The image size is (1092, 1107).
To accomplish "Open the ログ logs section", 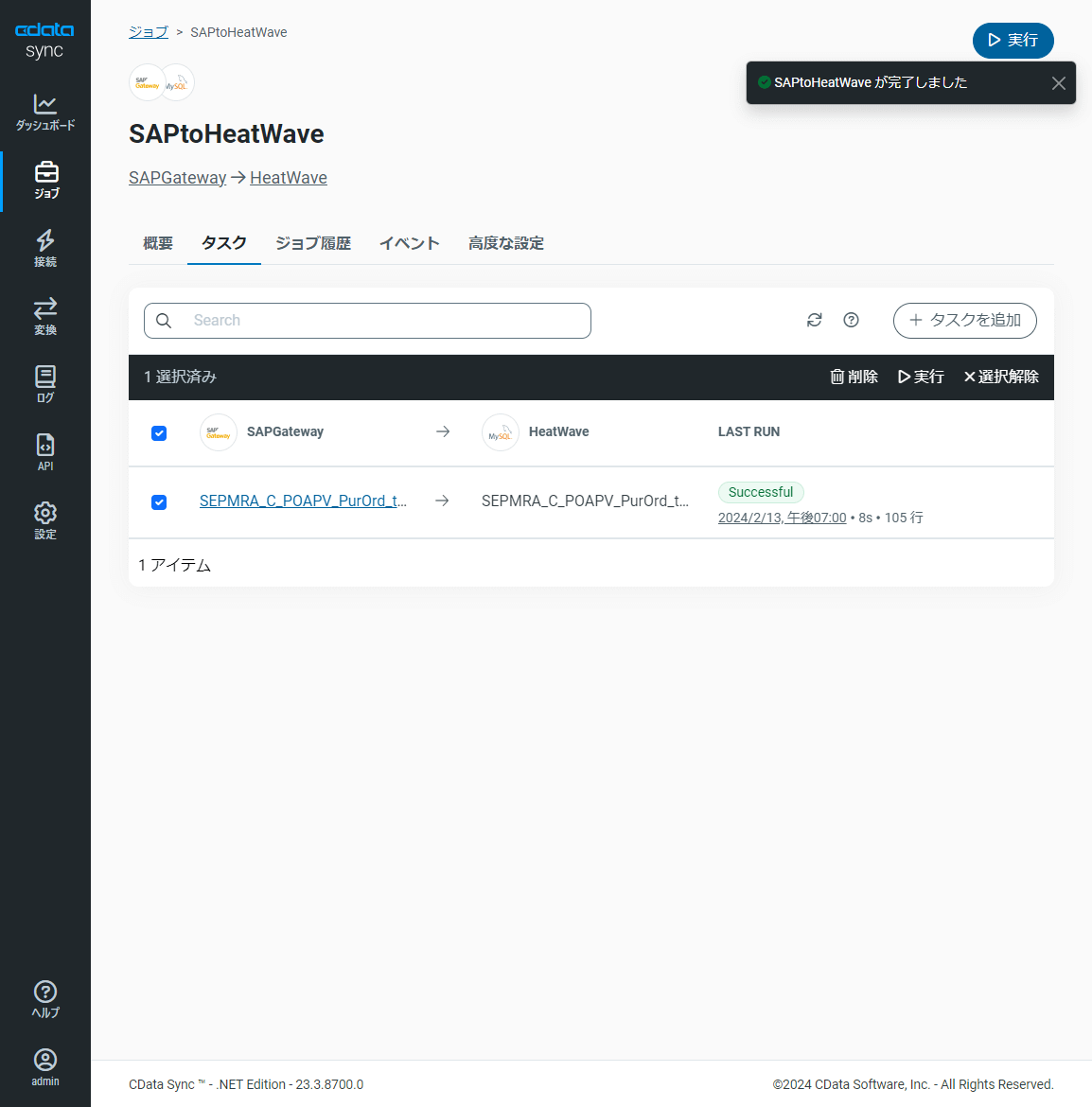I will click(x=45, y=385).
